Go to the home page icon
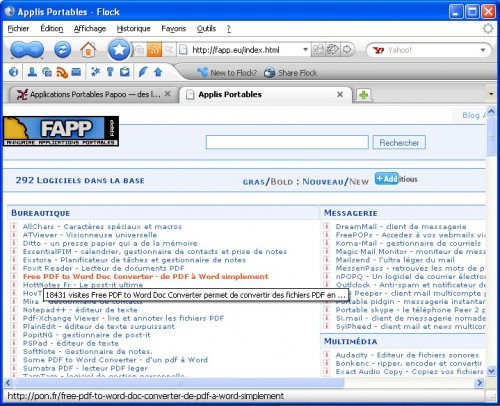Viewport: 500px width, 406px height. tap(88, 50)
